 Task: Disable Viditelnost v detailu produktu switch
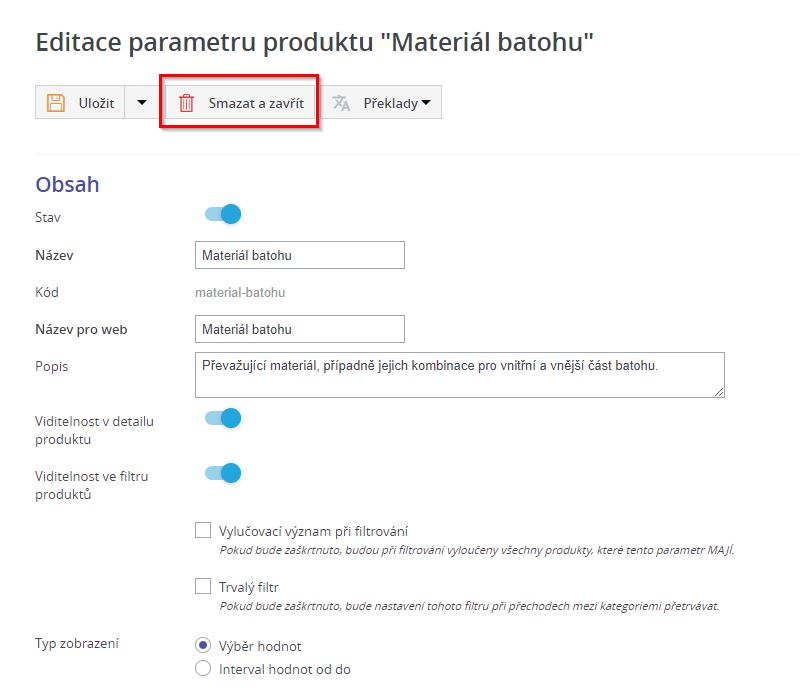223,418
